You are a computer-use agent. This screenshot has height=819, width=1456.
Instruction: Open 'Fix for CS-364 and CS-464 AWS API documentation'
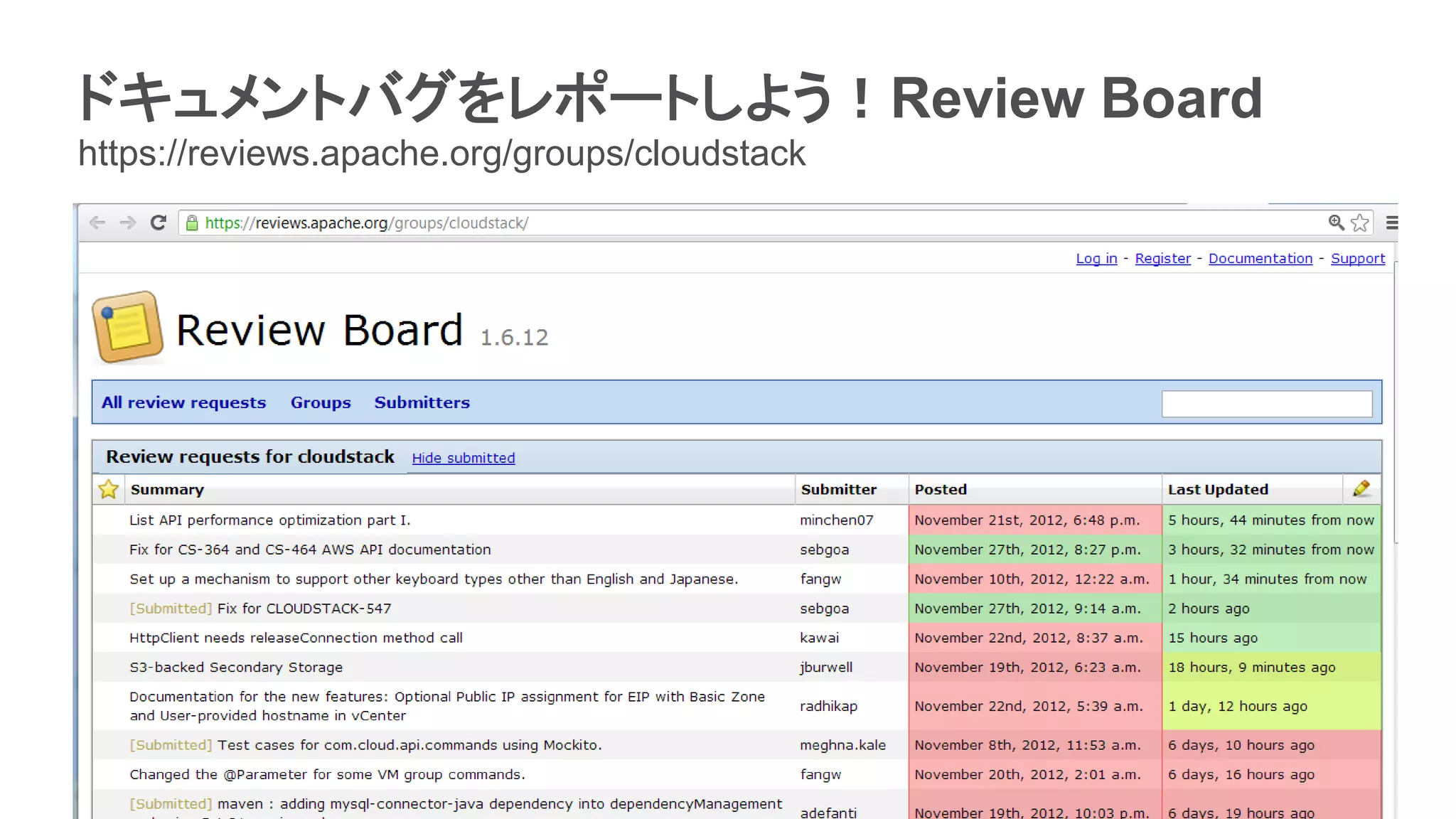(x=310, y=550)
